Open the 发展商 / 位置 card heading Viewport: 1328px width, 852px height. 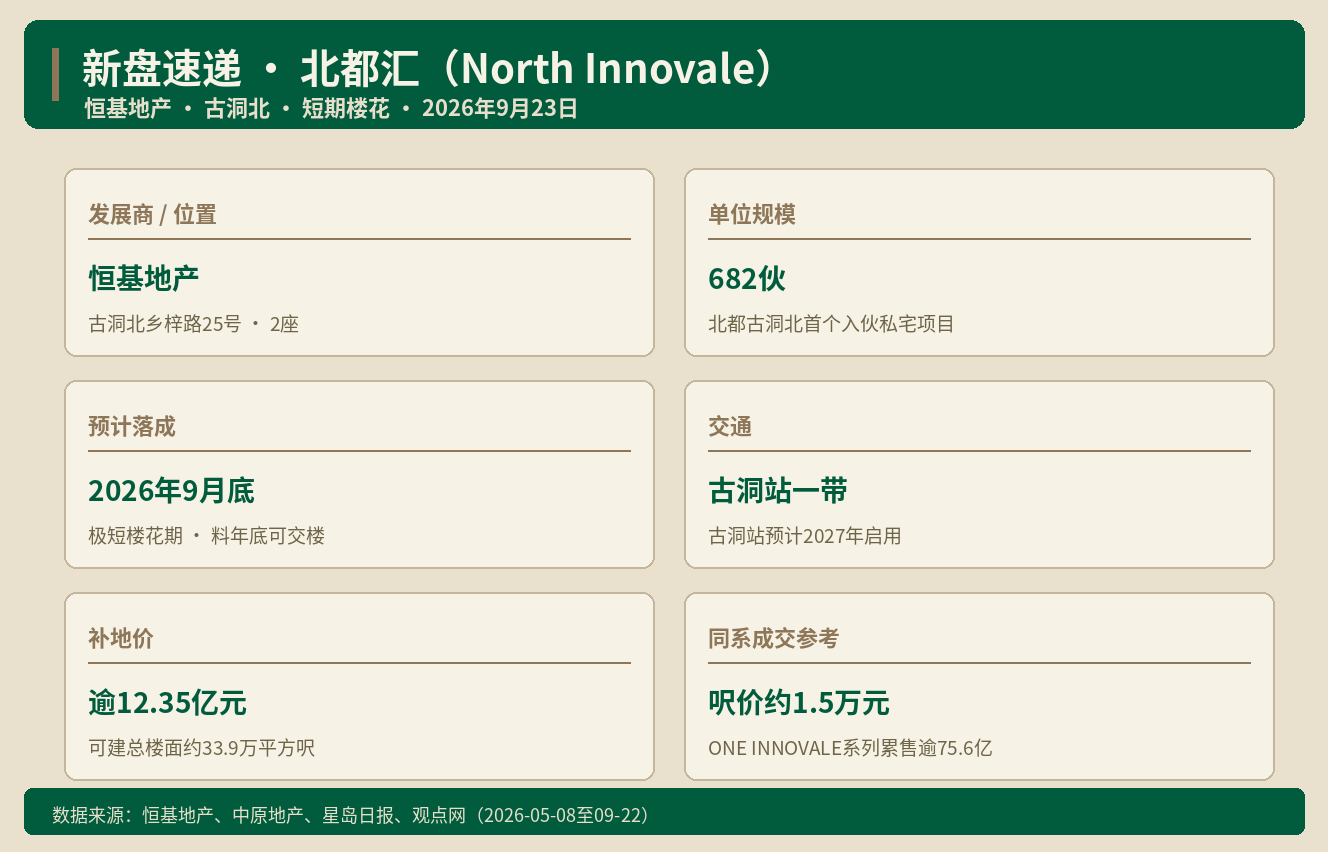(152, 214)
